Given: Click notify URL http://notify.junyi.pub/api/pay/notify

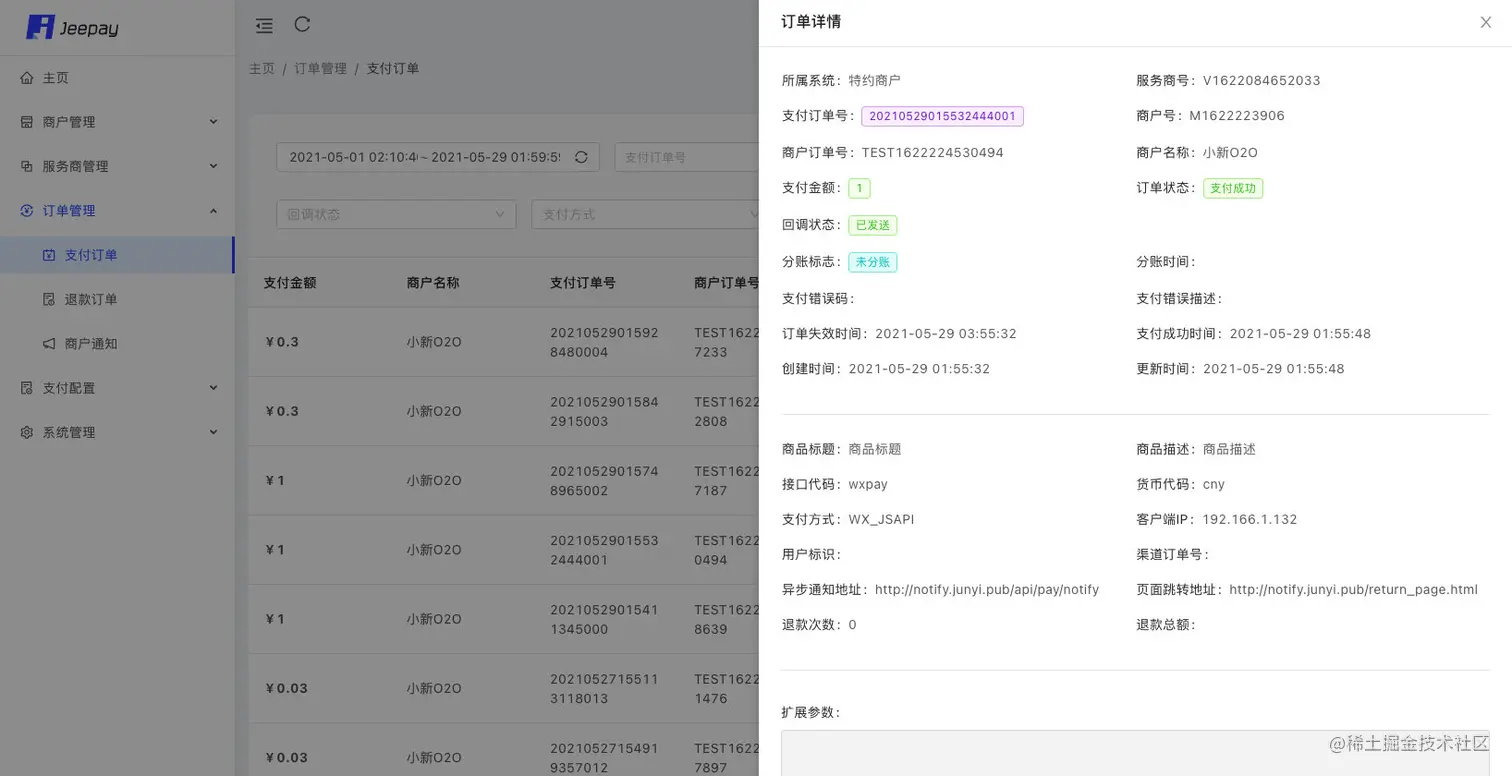Looking at the screenshot, I should pos(987,590).
